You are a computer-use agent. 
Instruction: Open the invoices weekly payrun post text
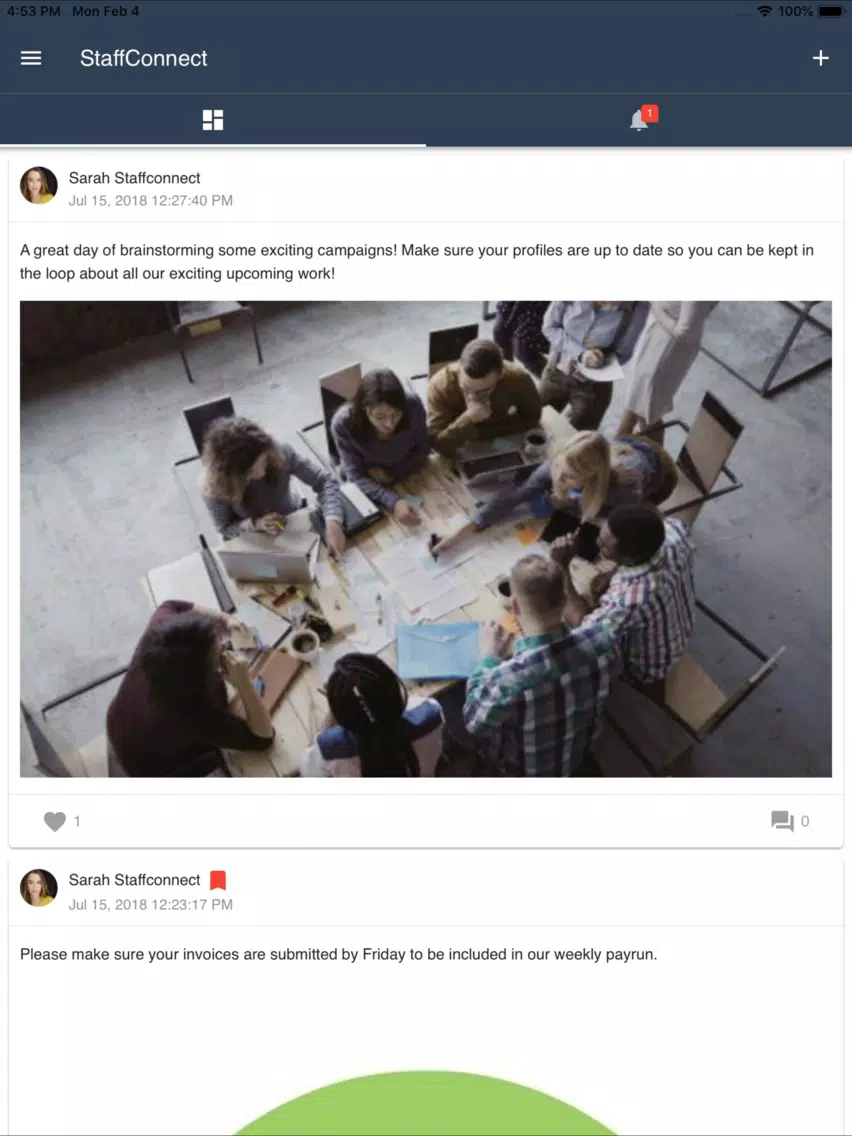(338, 954)
